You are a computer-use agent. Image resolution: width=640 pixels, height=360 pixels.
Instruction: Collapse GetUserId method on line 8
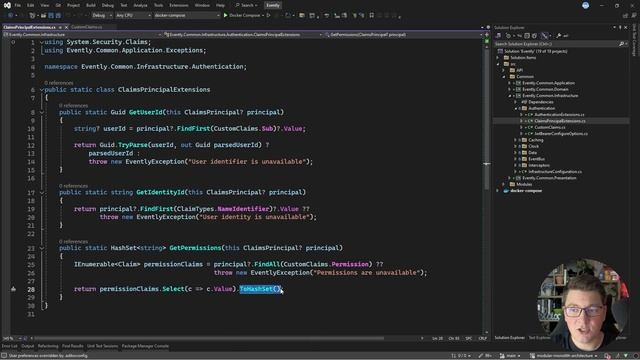tap(42, 112)
